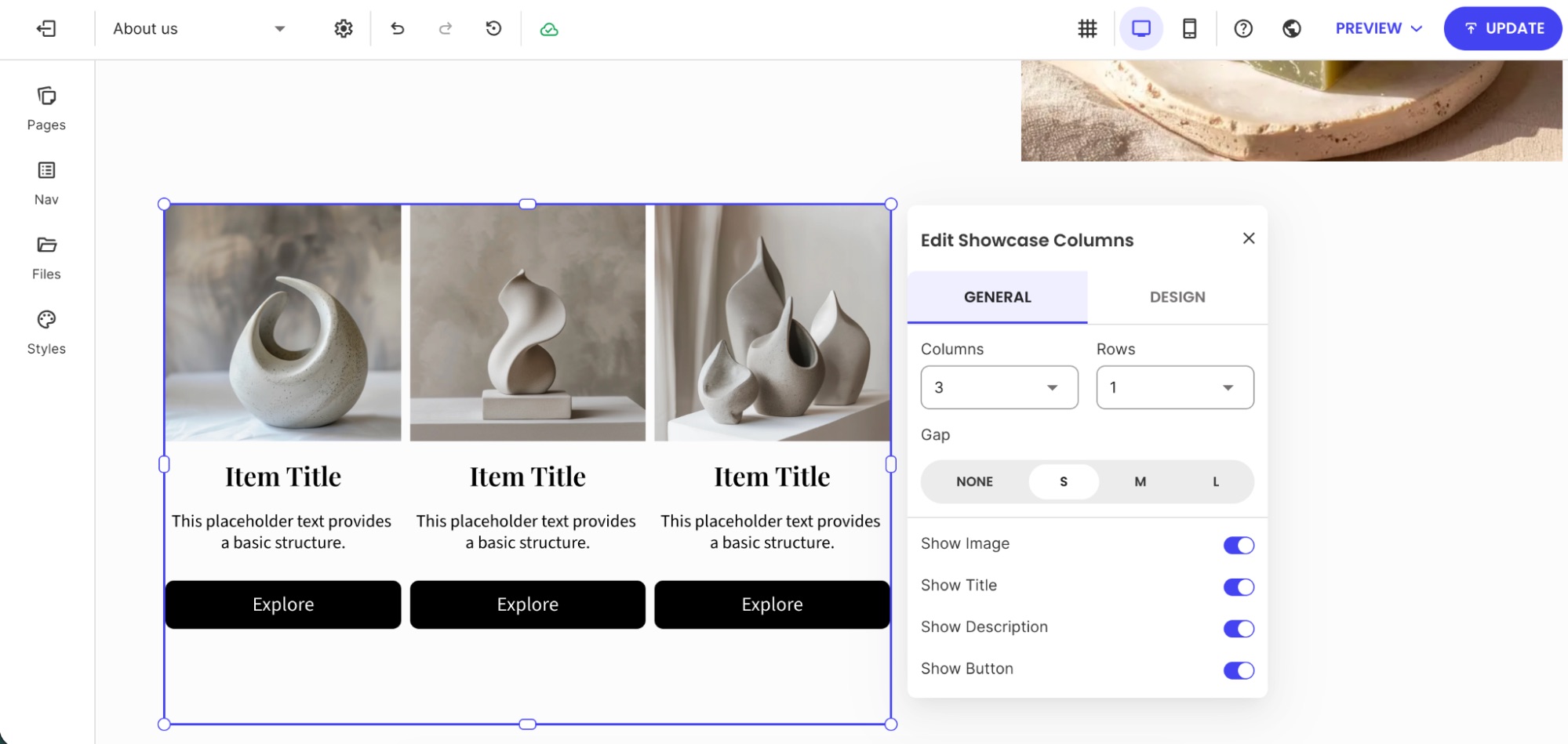Switch to desktop view

[x=1141, y=29]
